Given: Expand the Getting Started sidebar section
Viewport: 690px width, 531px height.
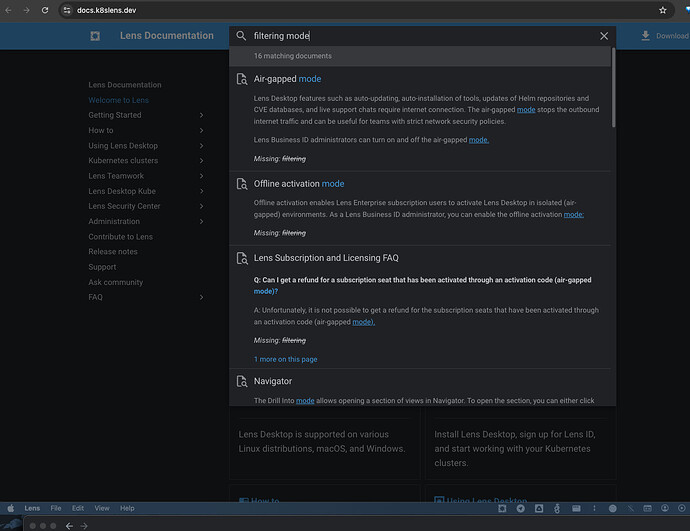Looking at the screenshot, I should click(x=201, y=115).
